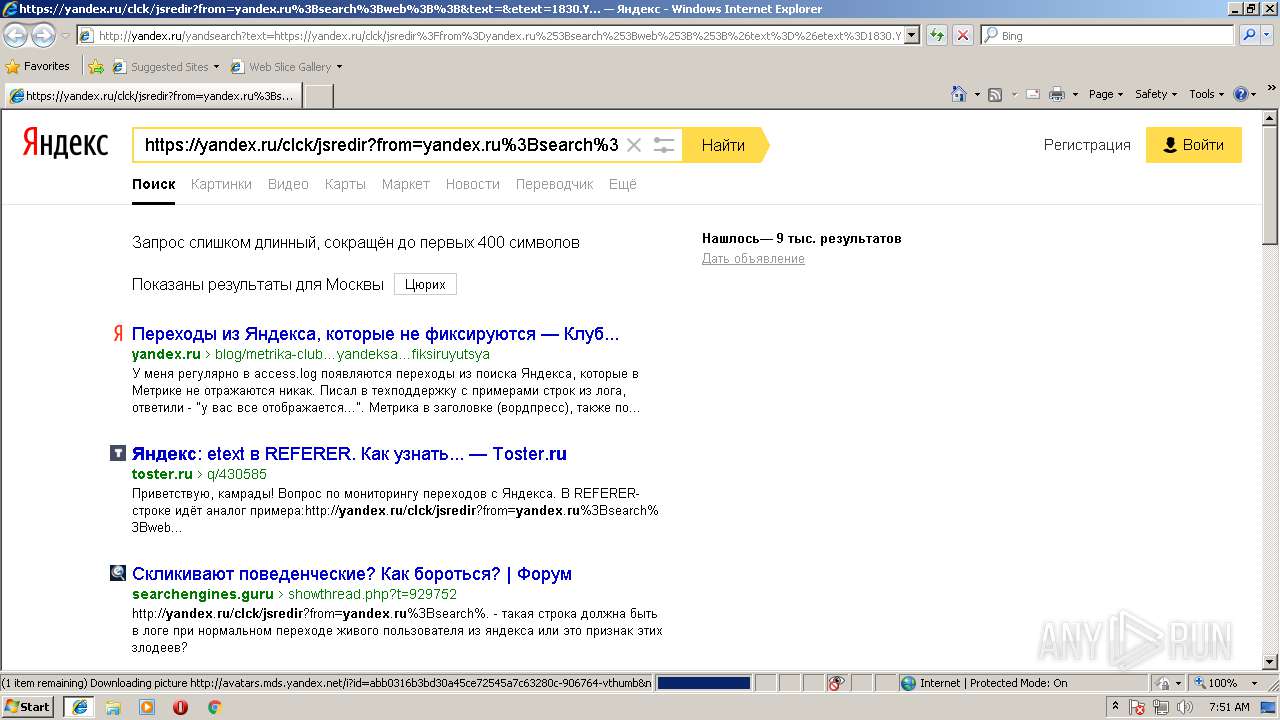Open the Favorites star button
The image size is (1280, 720).
(x=38, y=67)
